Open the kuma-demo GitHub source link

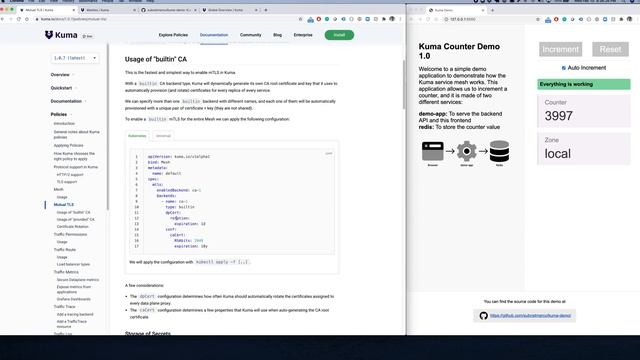click(530, 316)
